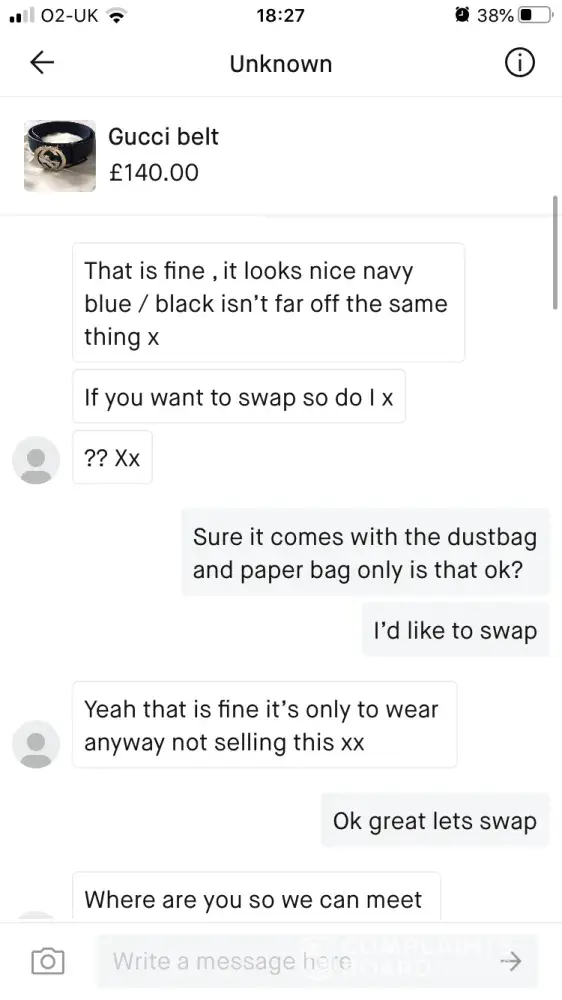Open the Gucci belt thumbnail image
This screenshot has height=1000, width=562.
[x=60, y=156]
